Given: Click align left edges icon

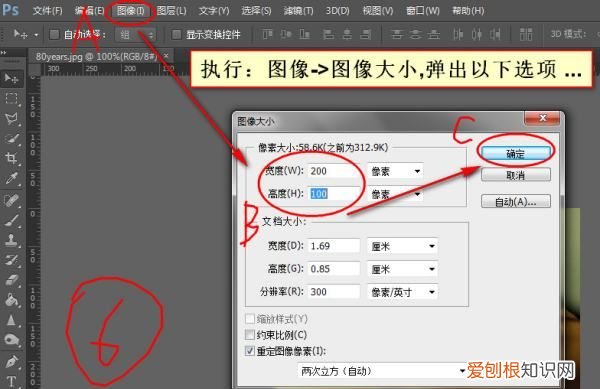Looking at the screenshot, I should tap(328, 34).
